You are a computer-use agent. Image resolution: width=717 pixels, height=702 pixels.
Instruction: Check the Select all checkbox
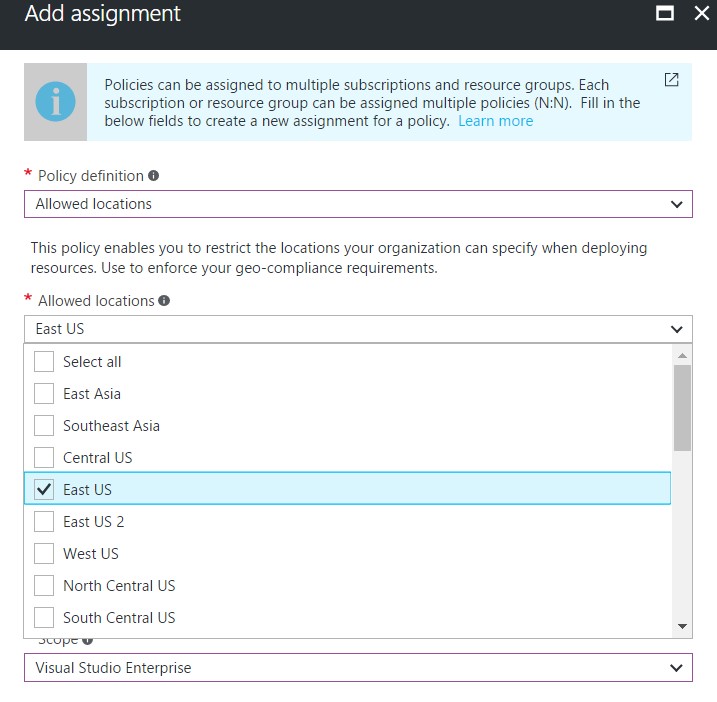[44, 362]
